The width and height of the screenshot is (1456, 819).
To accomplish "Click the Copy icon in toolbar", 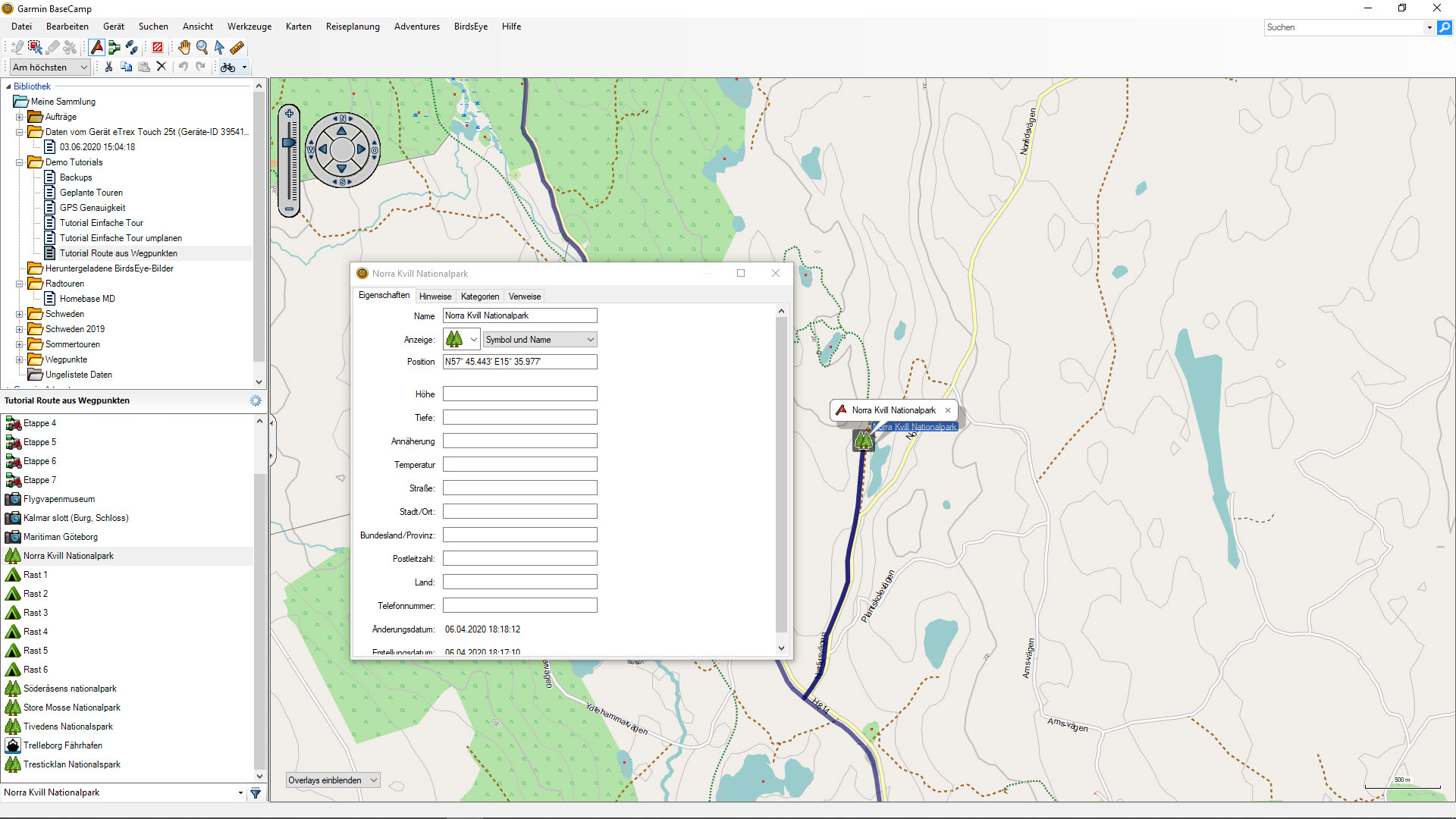I will (x=127, y=67).
